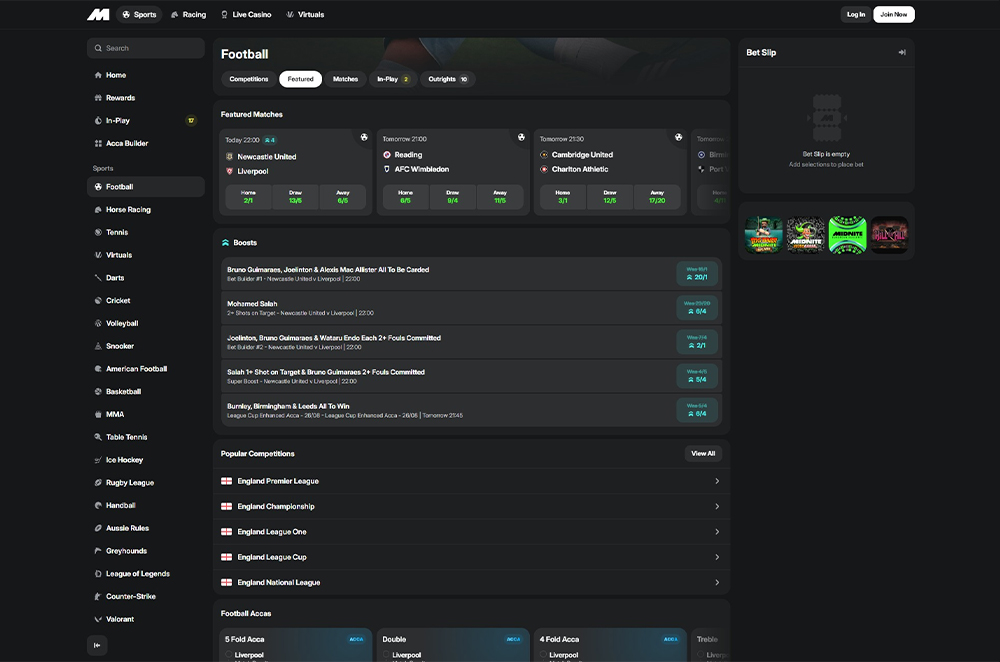Switch to the Competitions tab
Image resolution: width=1000 pixels, height=662 pixels.
click(x=249, y=79)
